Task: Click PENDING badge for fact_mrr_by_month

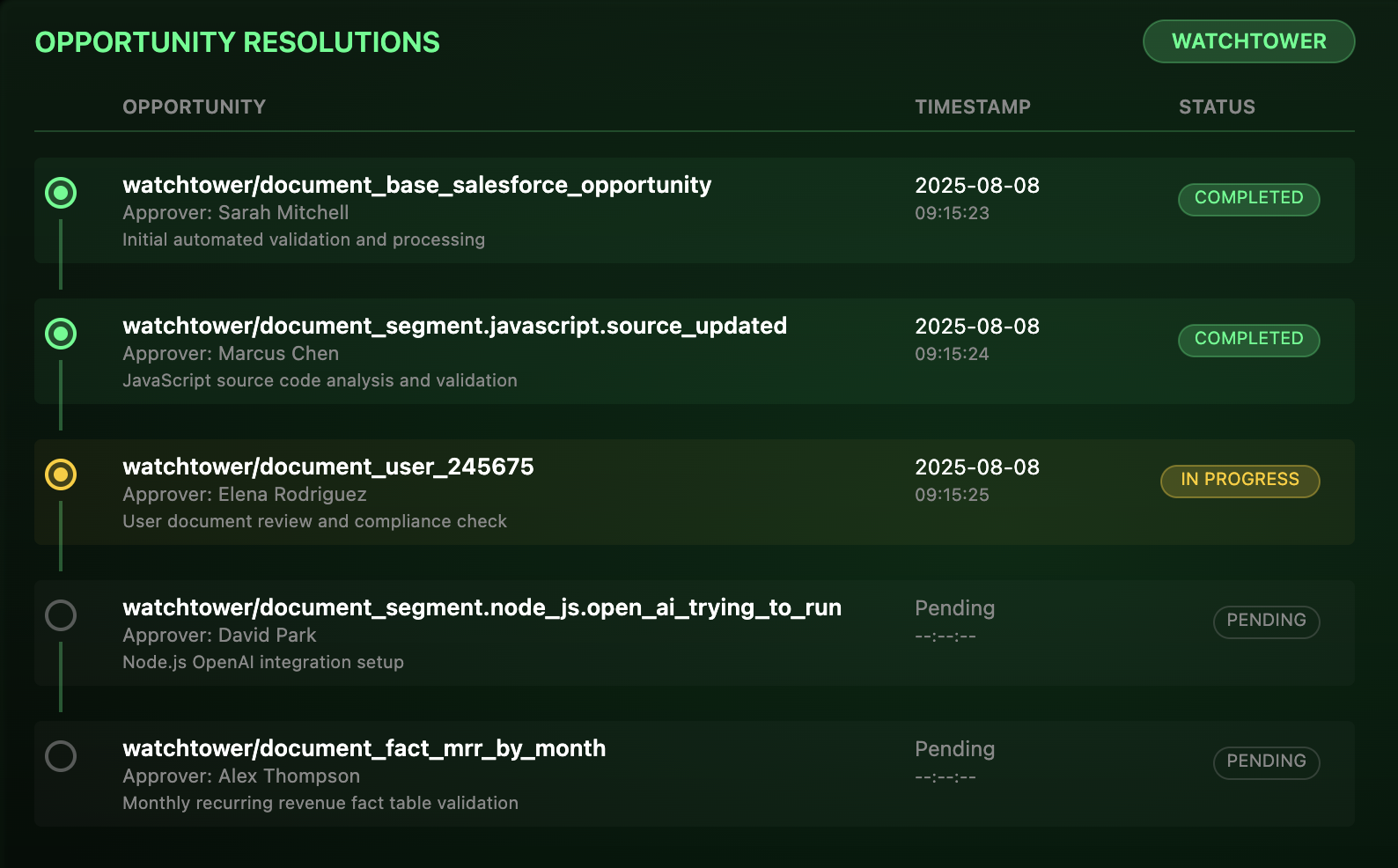Action: (1265, 762)
